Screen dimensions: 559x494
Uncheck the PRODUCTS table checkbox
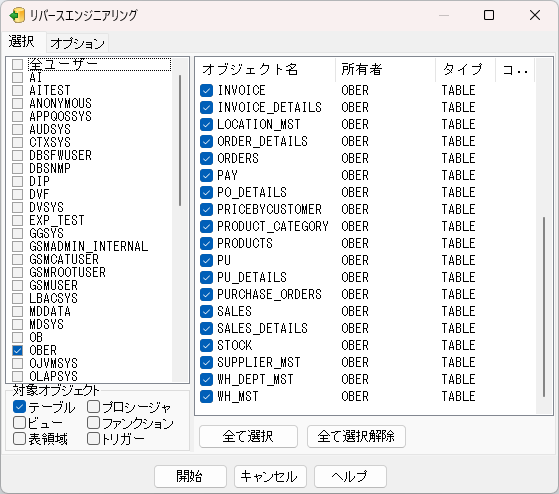(206, 243)
